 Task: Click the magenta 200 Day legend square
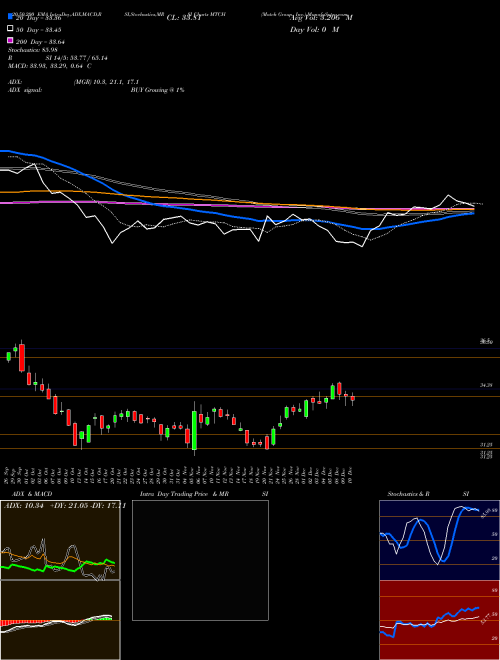10,40
